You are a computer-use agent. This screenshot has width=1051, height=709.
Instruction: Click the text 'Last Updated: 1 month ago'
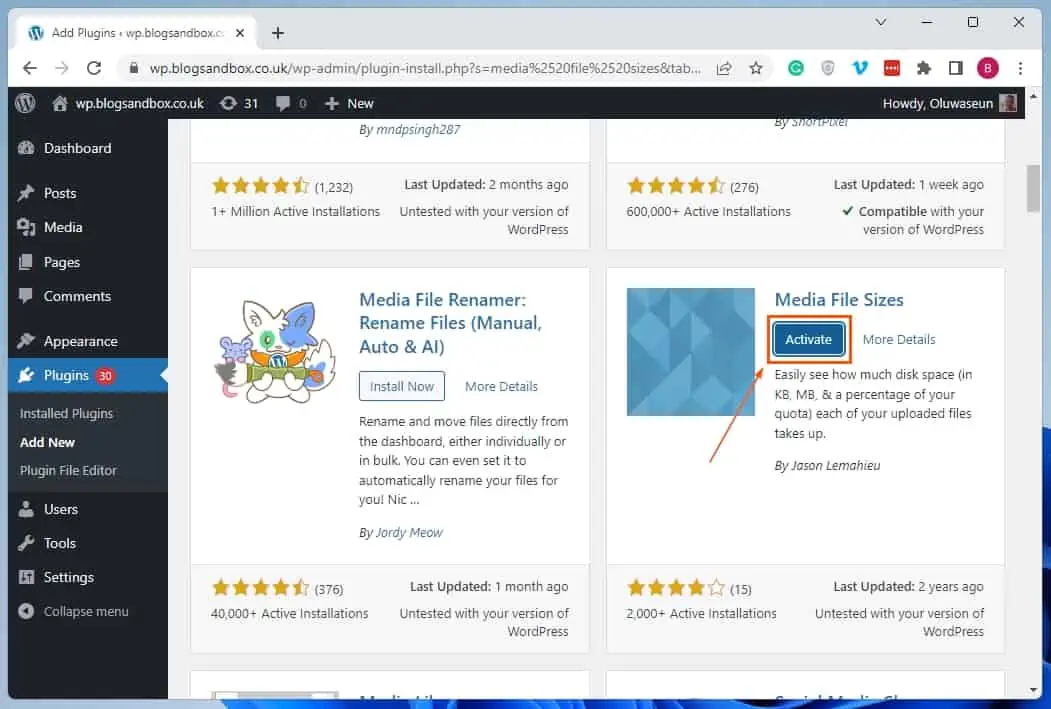tap(489, 586)
